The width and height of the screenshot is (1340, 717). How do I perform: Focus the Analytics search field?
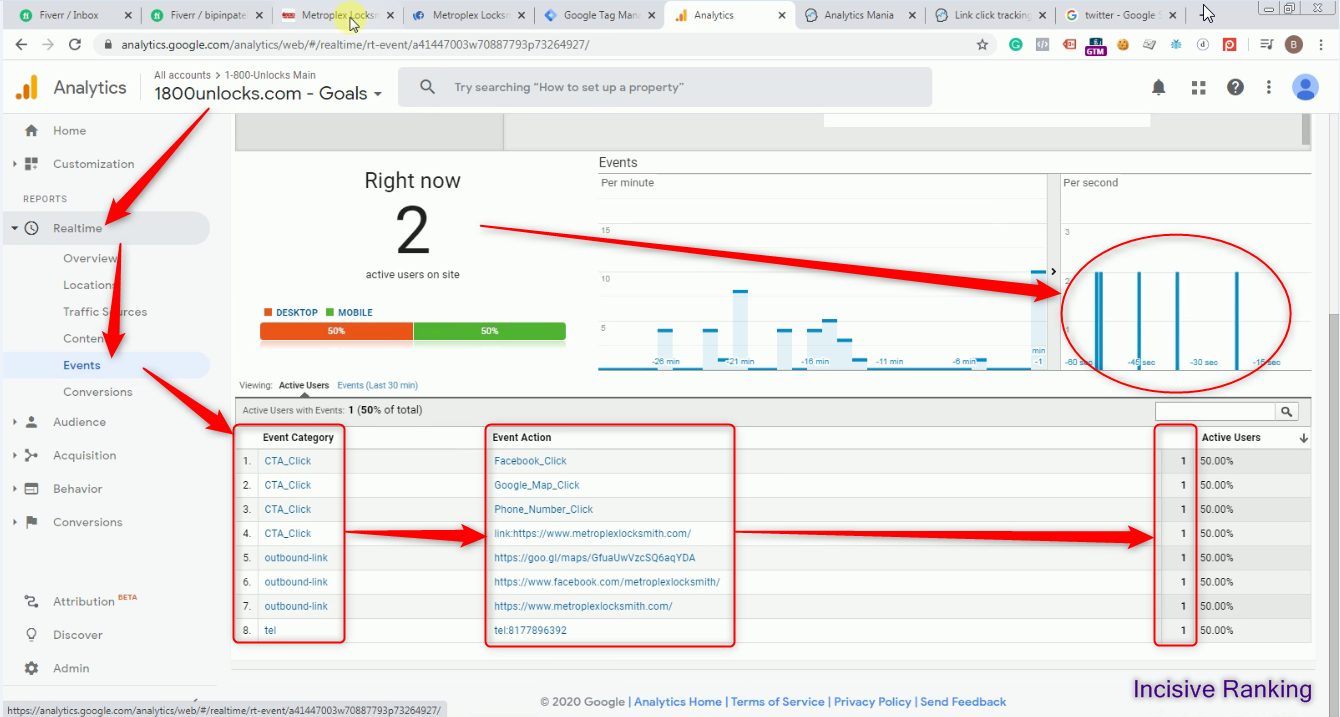pos(665,87)
